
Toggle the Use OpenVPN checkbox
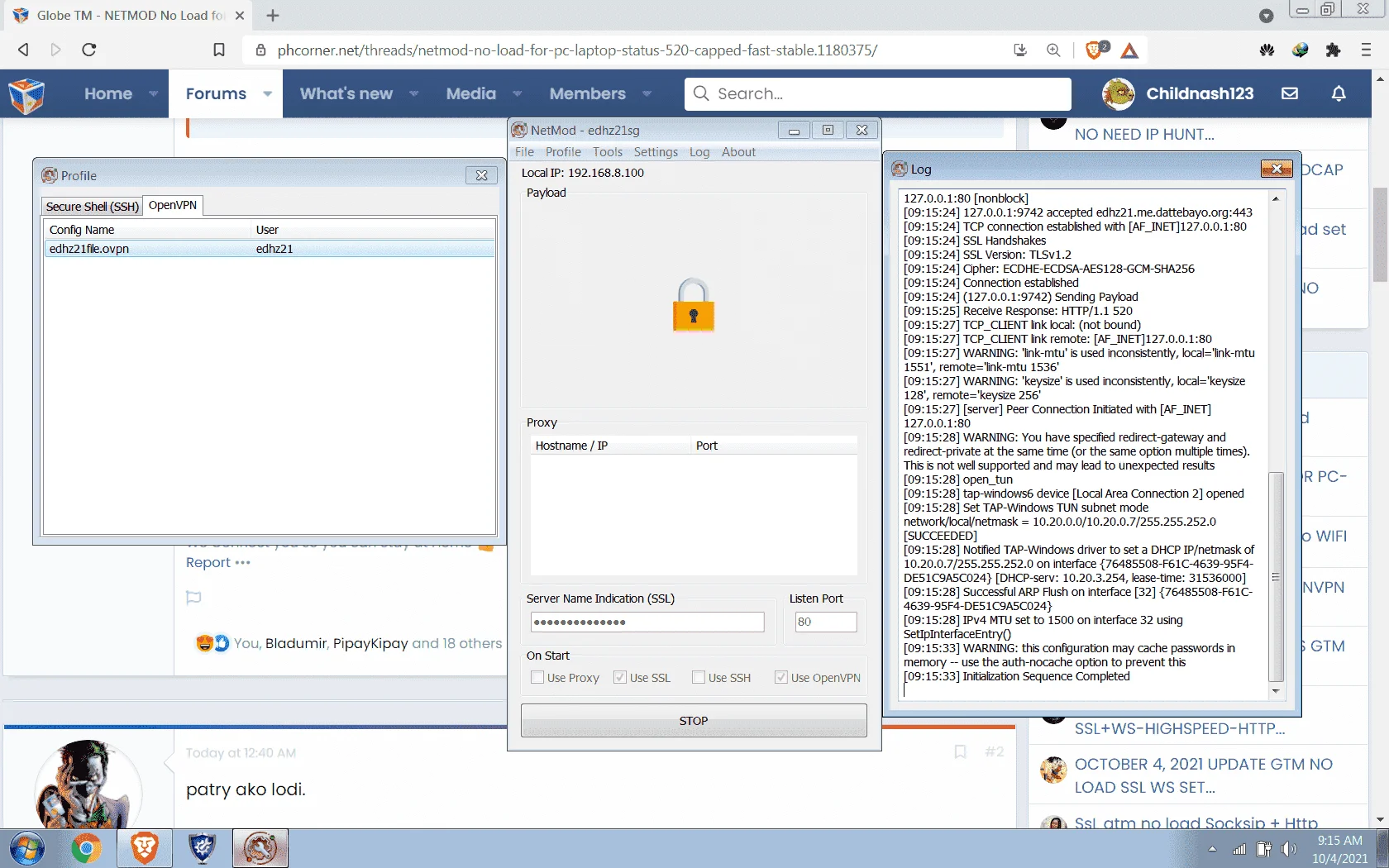[781, 678]
